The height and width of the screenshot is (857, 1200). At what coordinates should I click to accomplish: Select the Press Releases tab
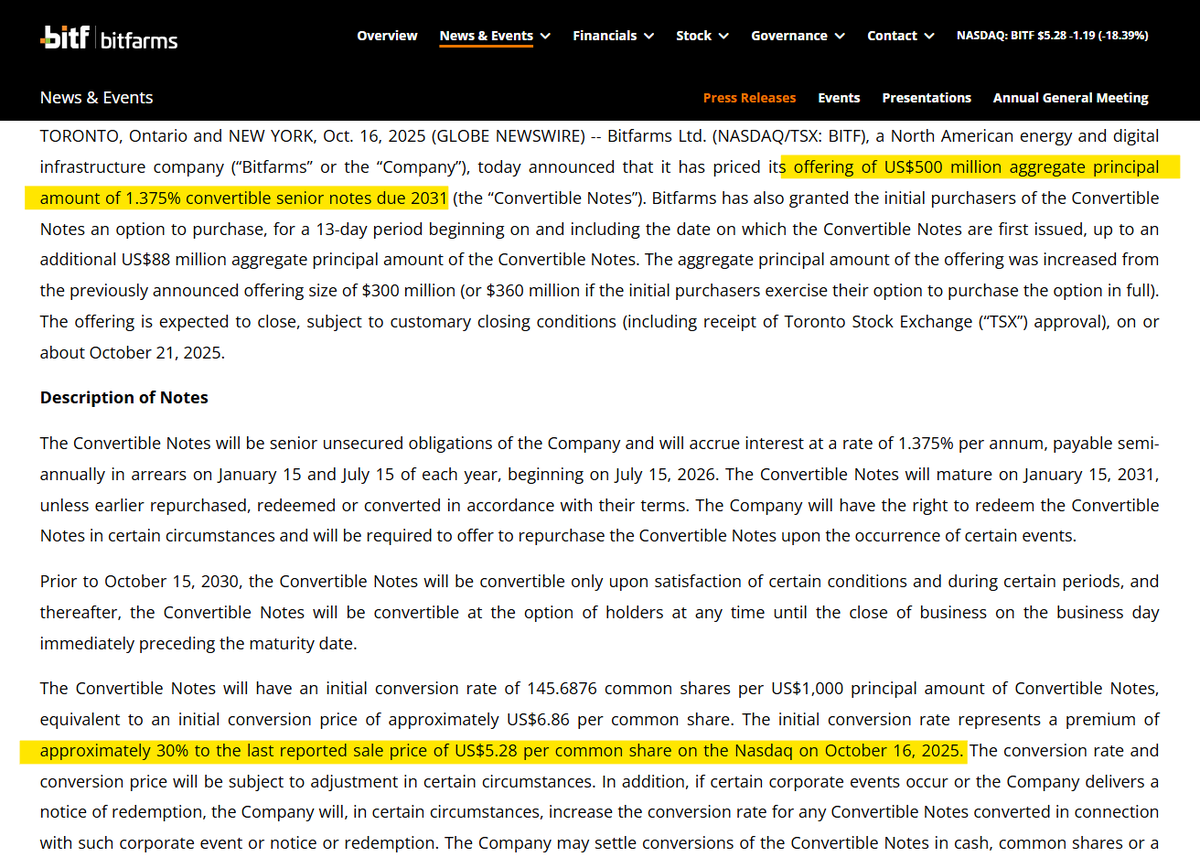[749, 98]
